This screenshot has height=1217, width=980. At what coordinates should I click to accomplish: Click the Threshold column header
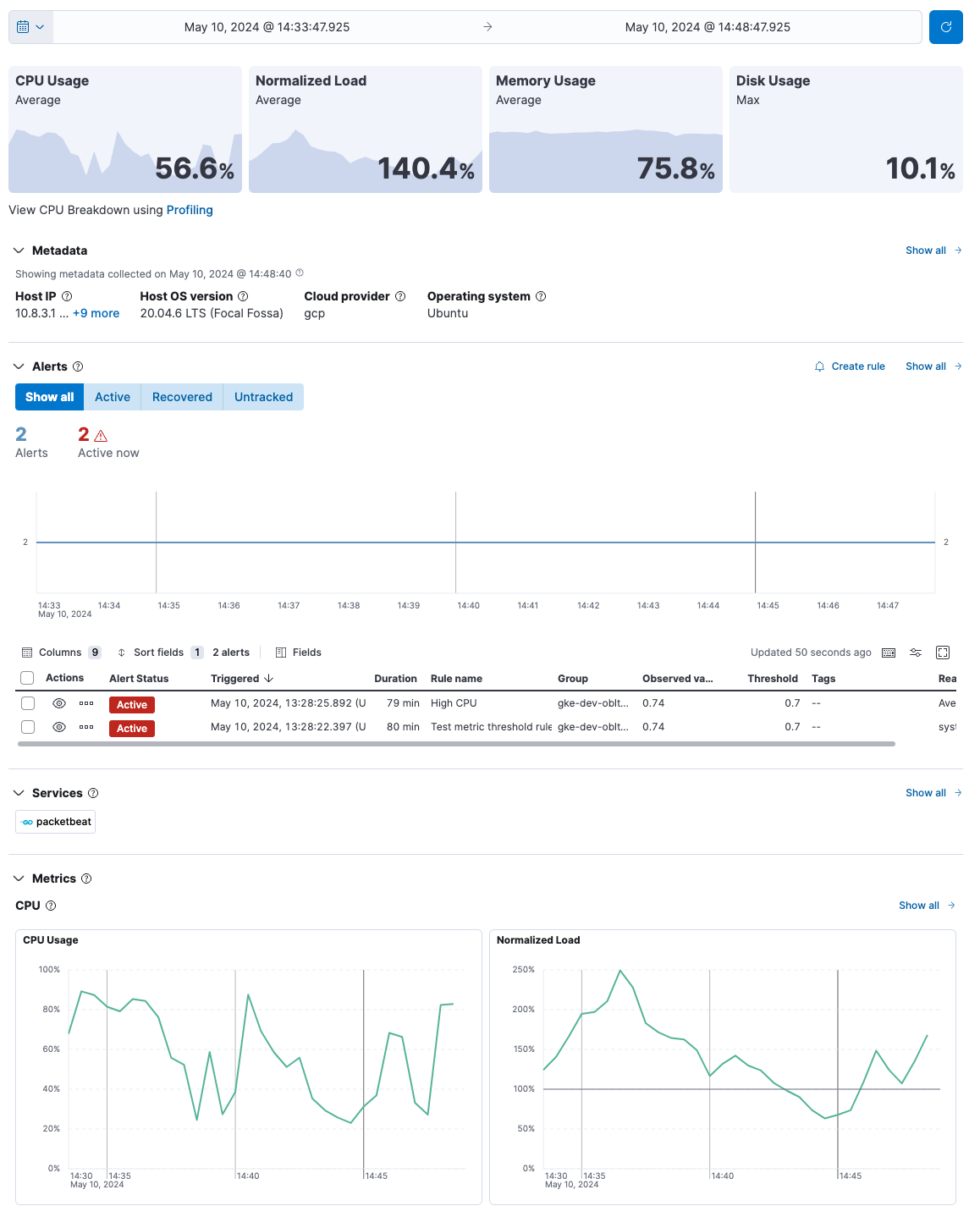(x=773, y=679)
